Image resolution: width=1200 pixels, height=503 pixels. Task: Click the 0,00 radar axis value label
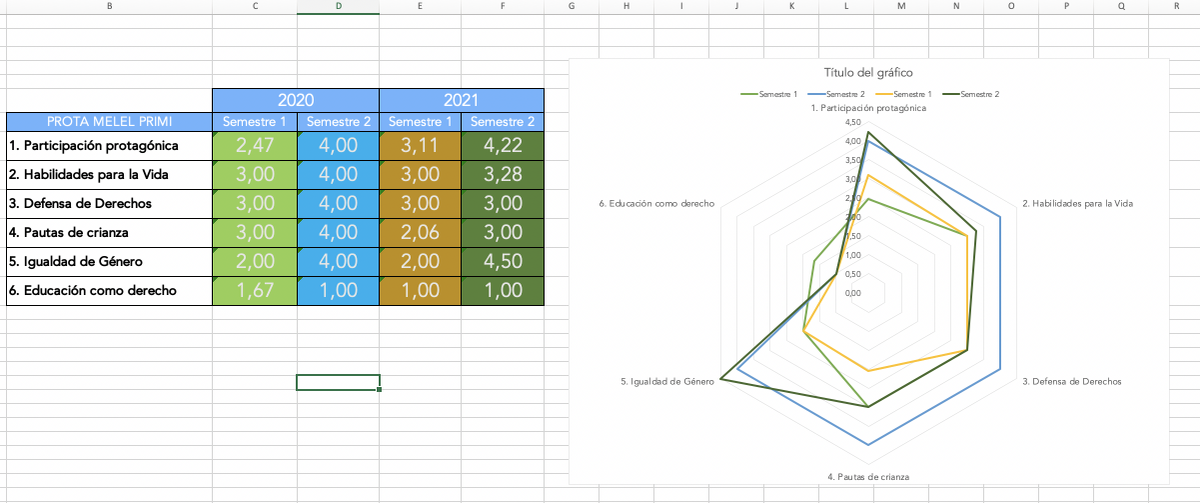[853, 293]
